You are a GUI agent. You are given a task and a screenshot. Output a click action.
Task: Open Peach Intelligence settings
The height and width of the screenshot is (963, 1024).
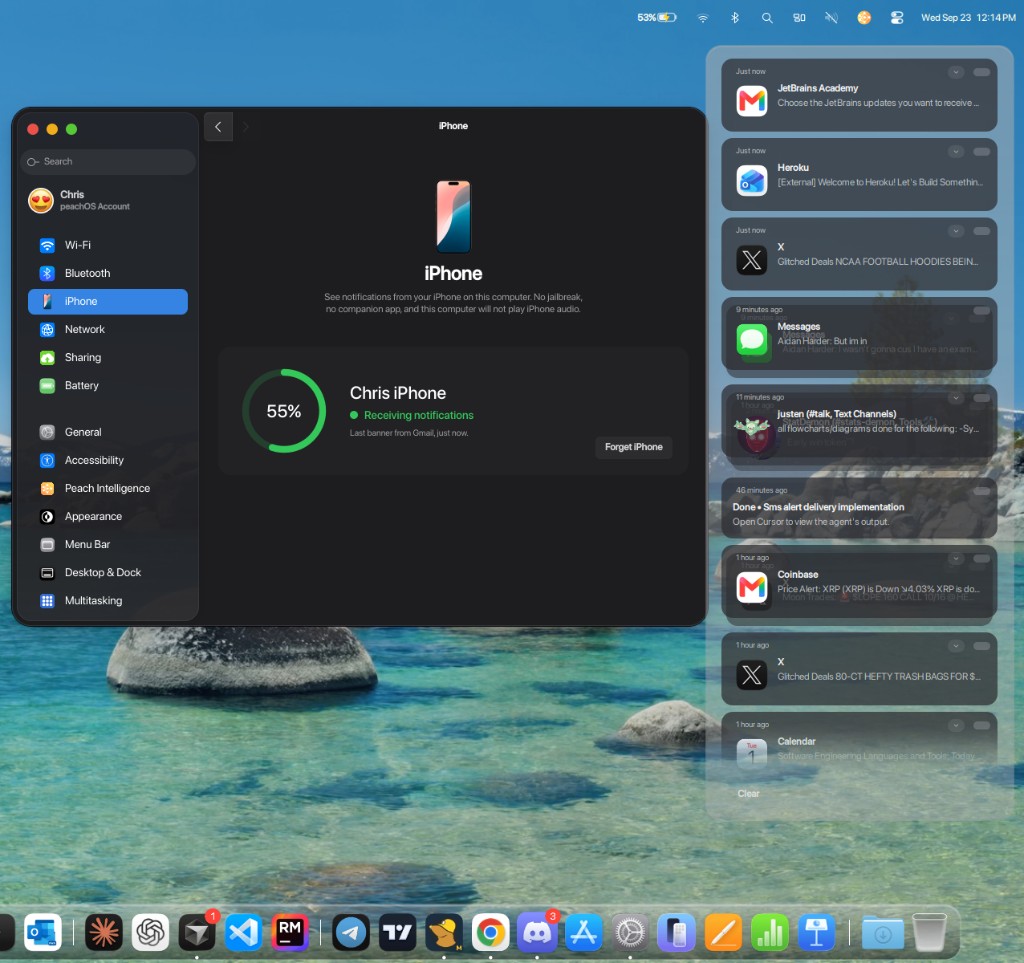[108, 488]
